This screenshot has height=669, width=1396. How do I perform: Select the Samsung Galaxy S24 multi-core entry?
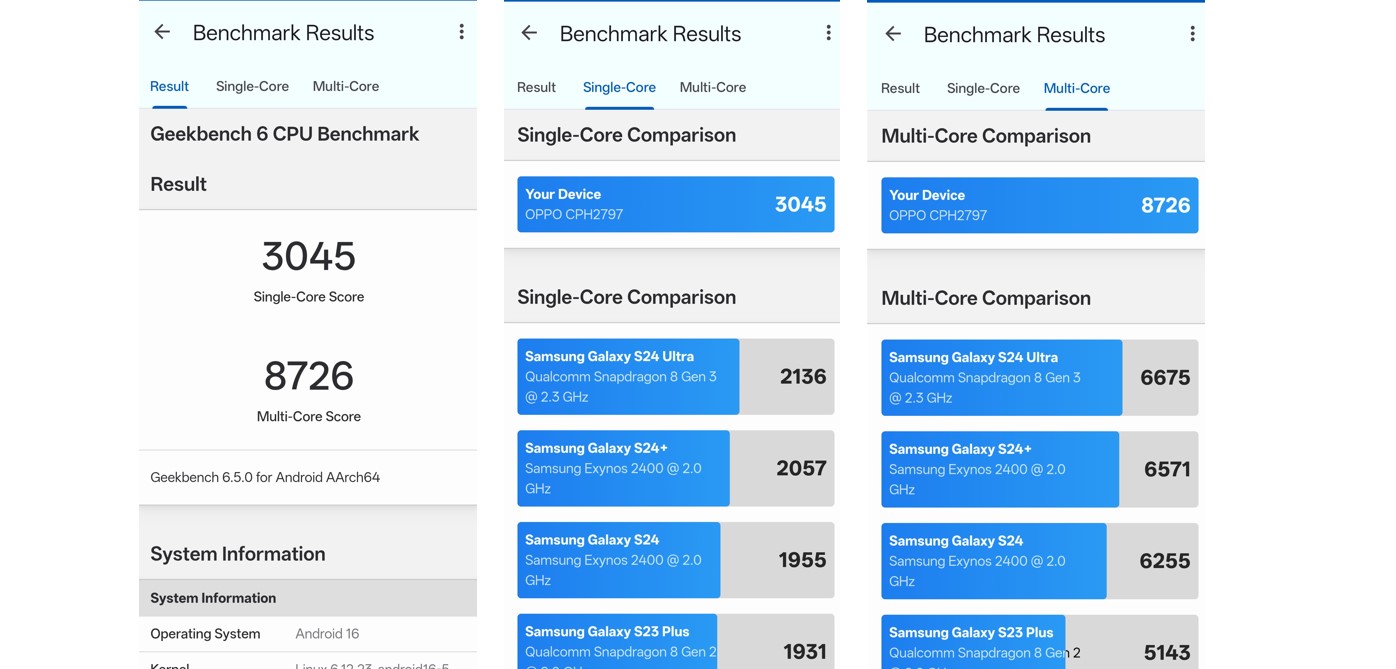pyautogui.click(x=1038, y=560)
